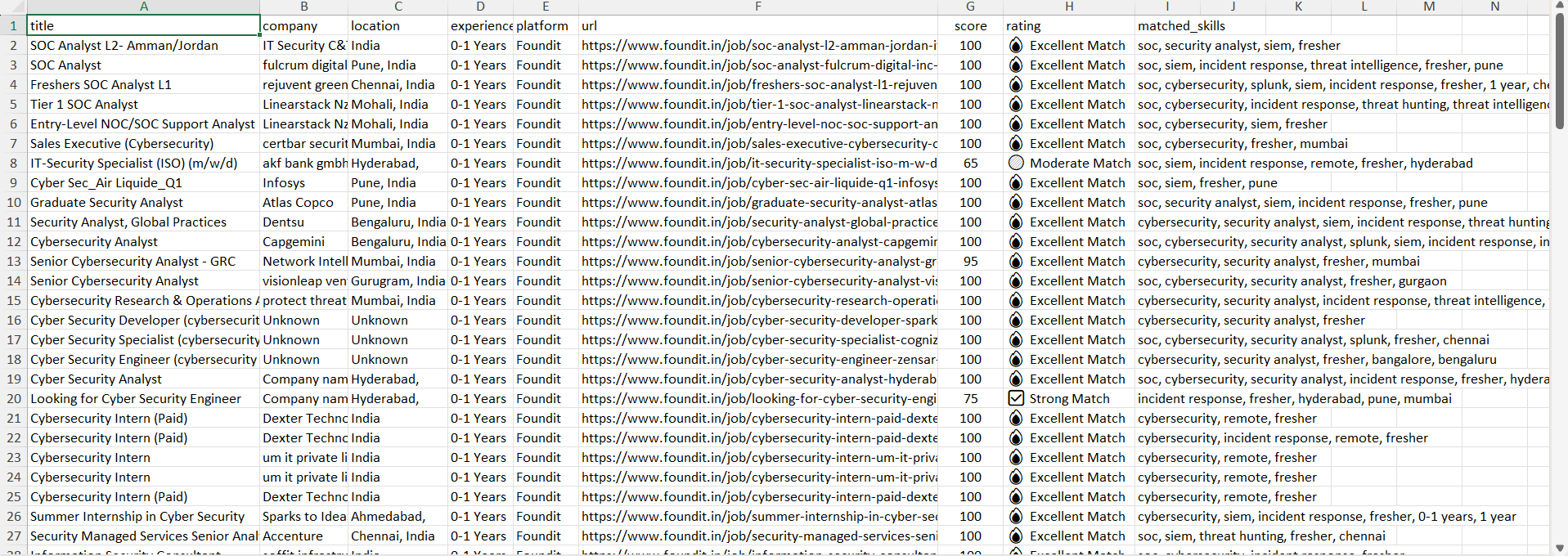
Task: Click the scrollbar down arrow
Action: [x=1560, y=548]
